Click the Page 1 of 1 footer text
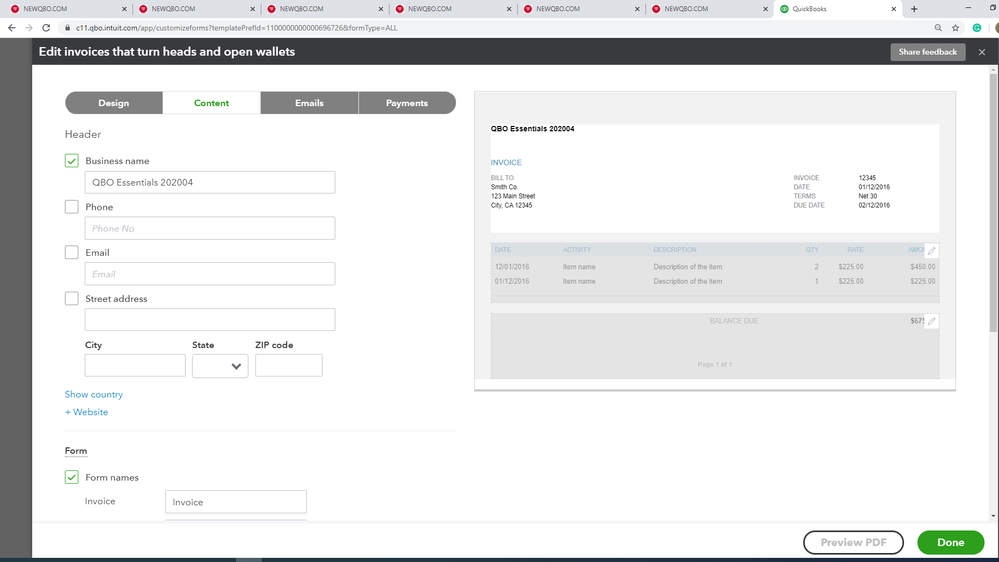This screenshot has width=999, height=562. 715,364
